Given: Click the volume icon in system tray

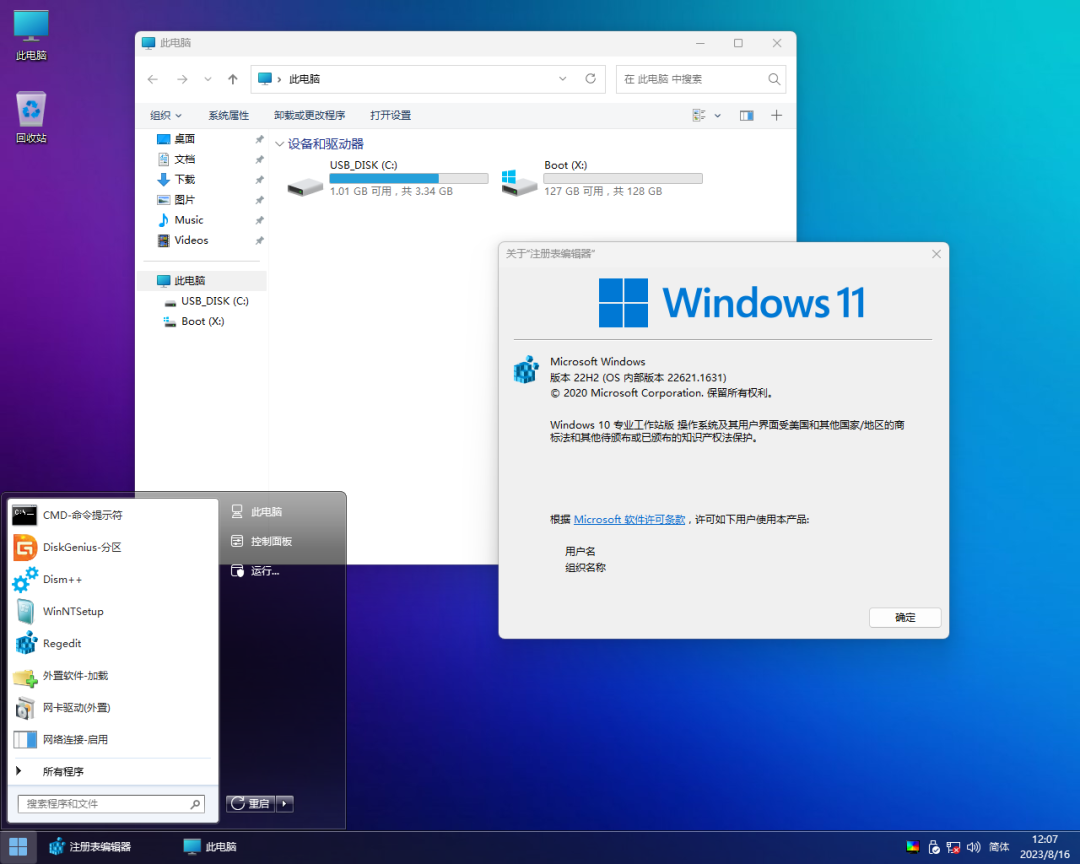Looking at the screenshot, I should click(973, 847).
